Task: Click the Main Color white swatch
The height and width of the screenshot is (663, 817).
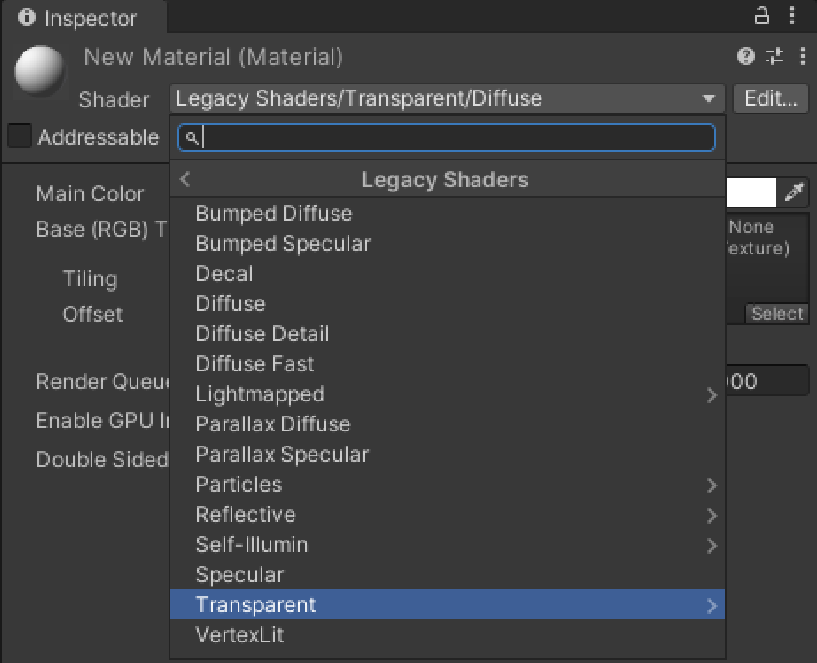Action: [x=751, y=192]
